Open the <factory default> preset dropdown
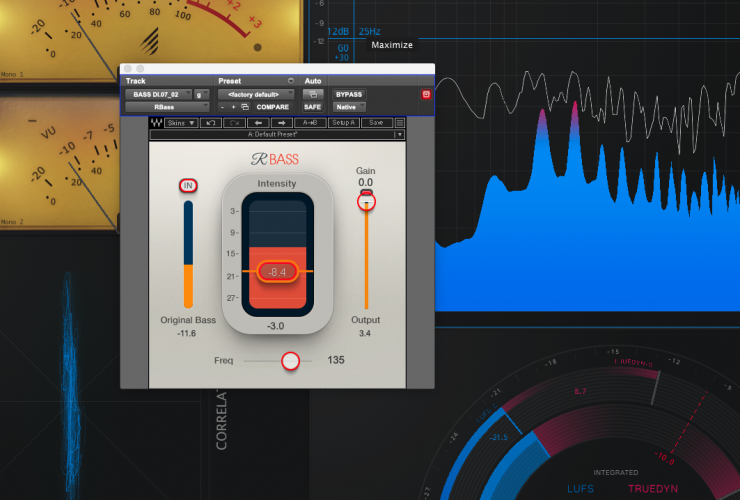The image size is (740, 500). [256, 94]
